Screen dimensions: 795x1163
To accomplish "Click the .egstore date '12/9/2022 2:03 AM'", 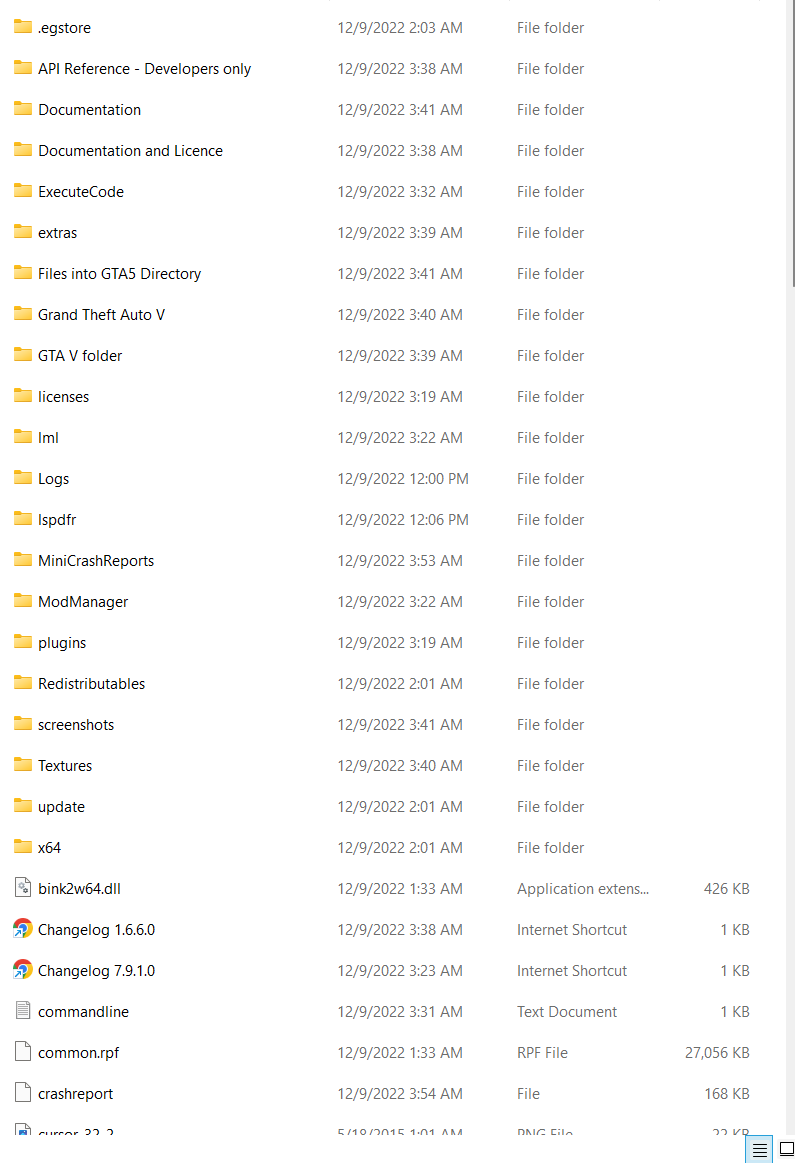I will coord(400,27).
